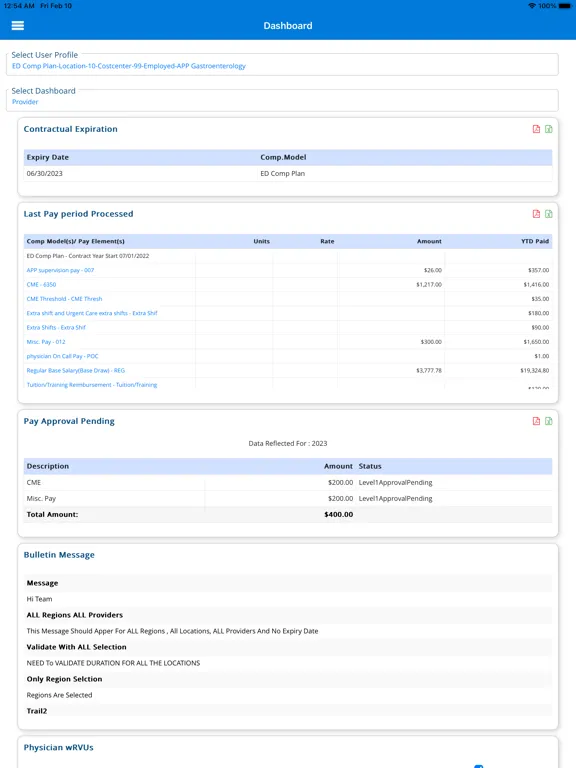Screen dimensions: 576x768
Task: Export Pay Approval Pending as PDF
Action: coord(536,421)
